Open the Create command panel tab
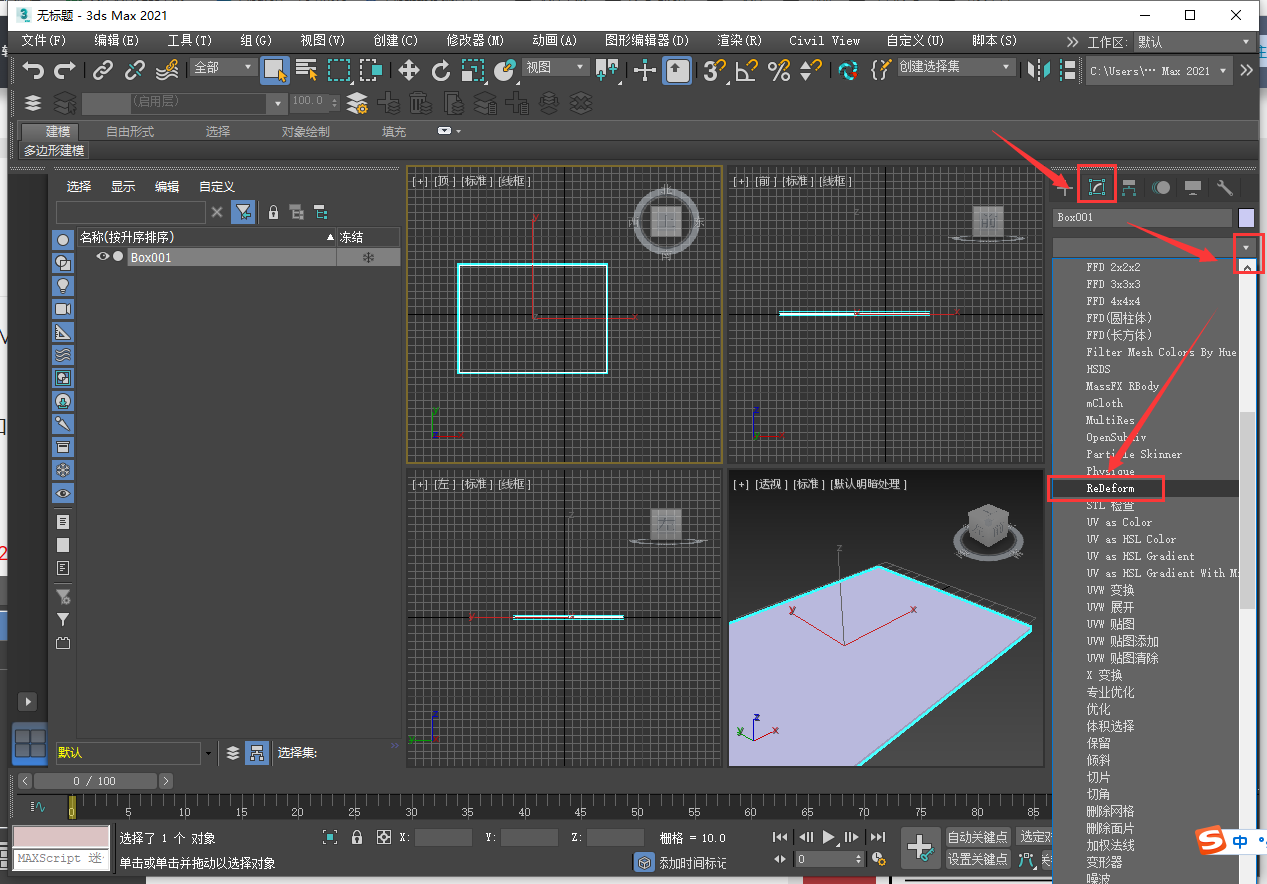Image resolution: width=1267 pixels, height=884 pixels. pos(1065,187)
